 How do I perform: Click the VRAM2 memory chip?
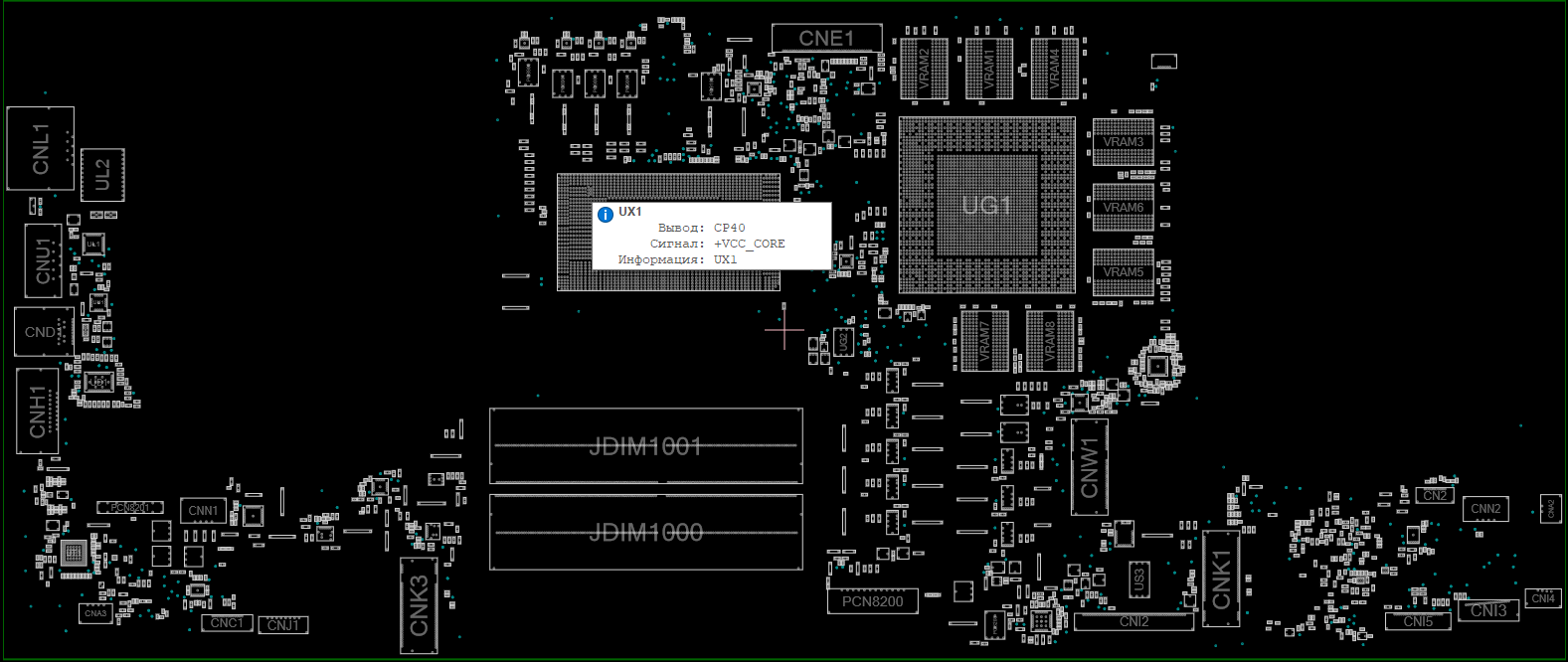[x=924, y=69]
